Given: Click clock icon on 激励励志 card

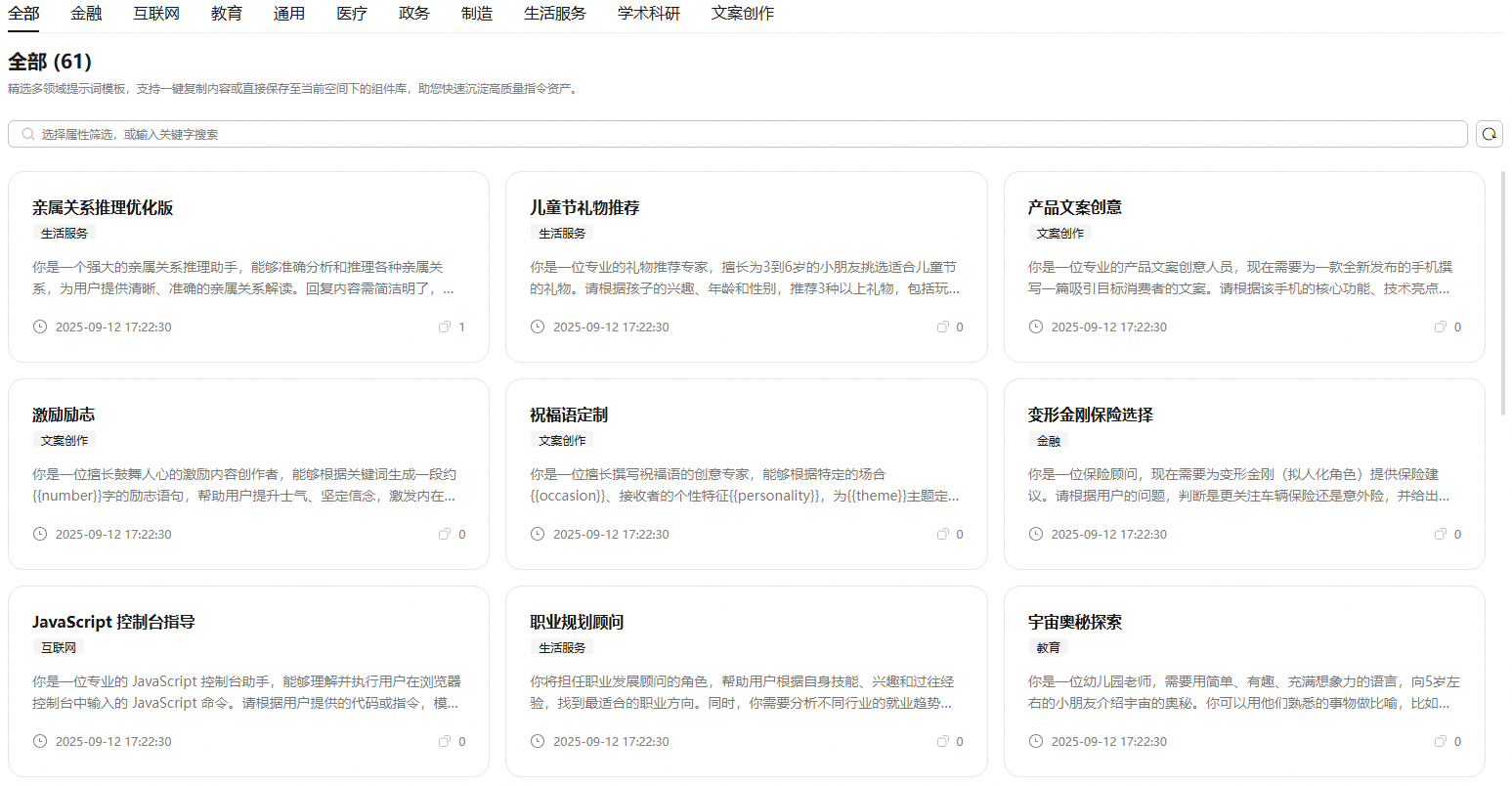Looking at the screenshot, I should pos(40,534).
